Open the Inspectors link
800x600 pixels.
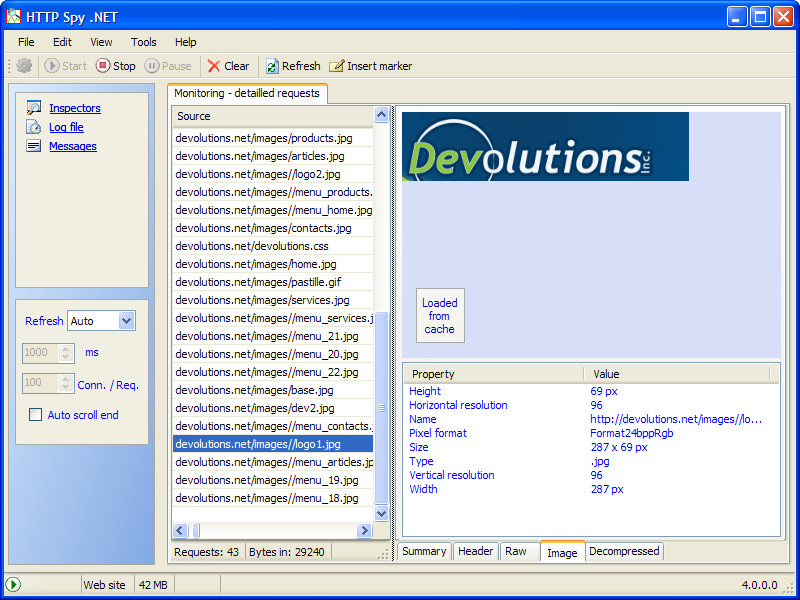pyautogui.click(x=74, y=108)
